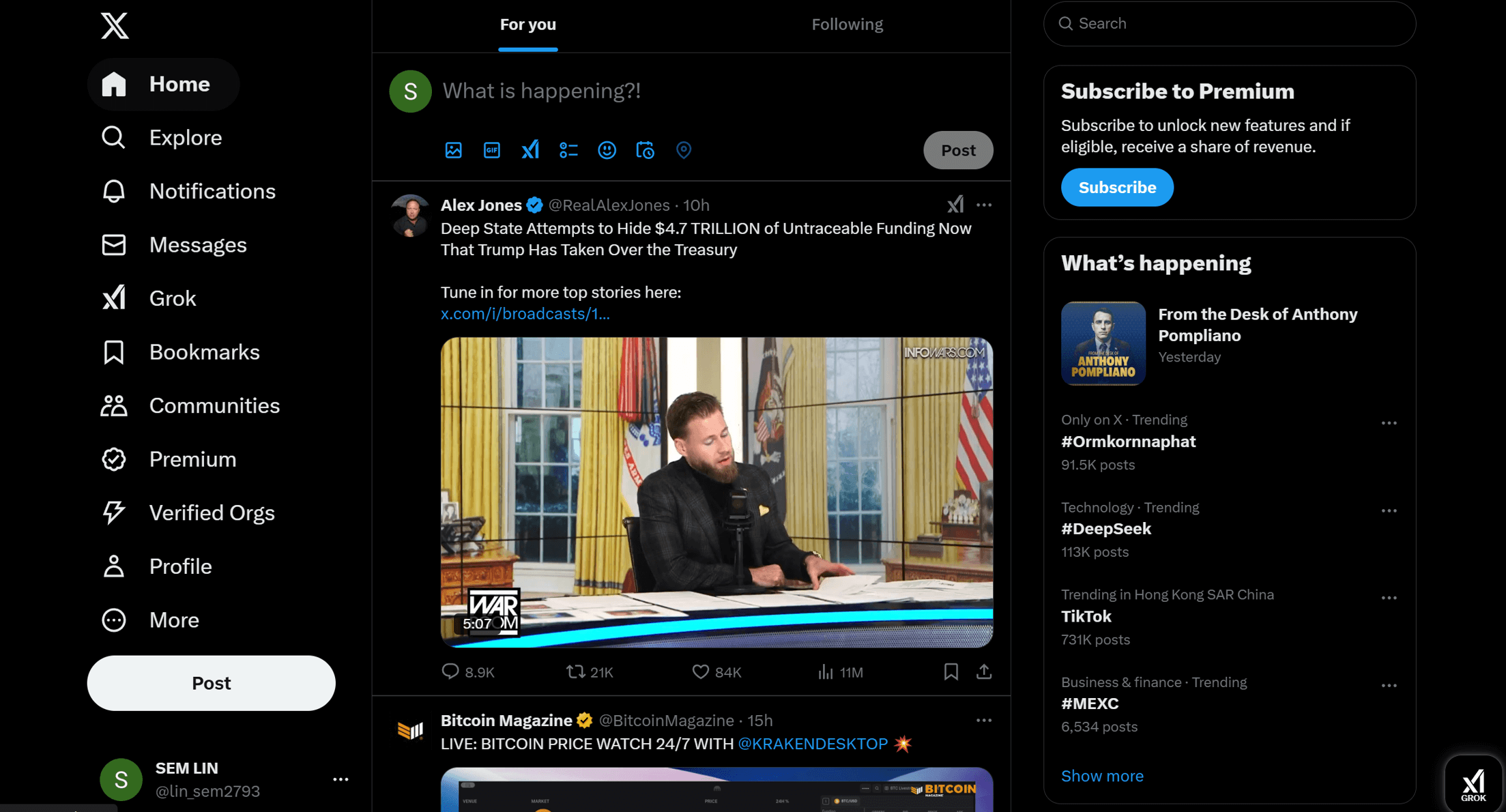Open the emoji picker
This screenshot has width=1506, height=812.
click(607, 150)
